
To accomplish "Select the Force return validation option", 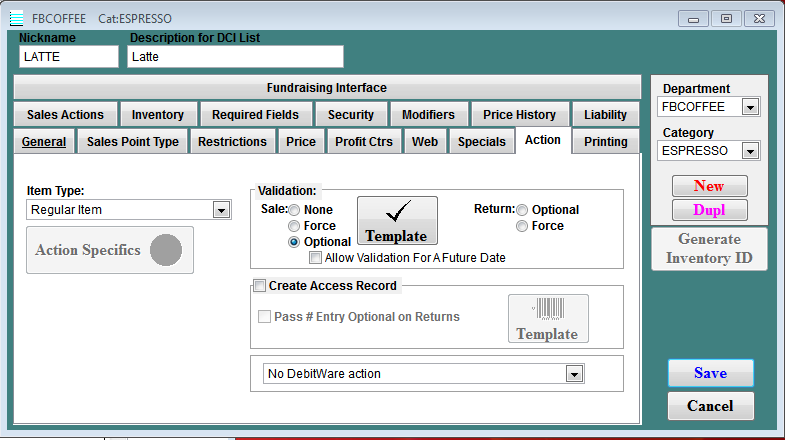I will pos(522,226).
